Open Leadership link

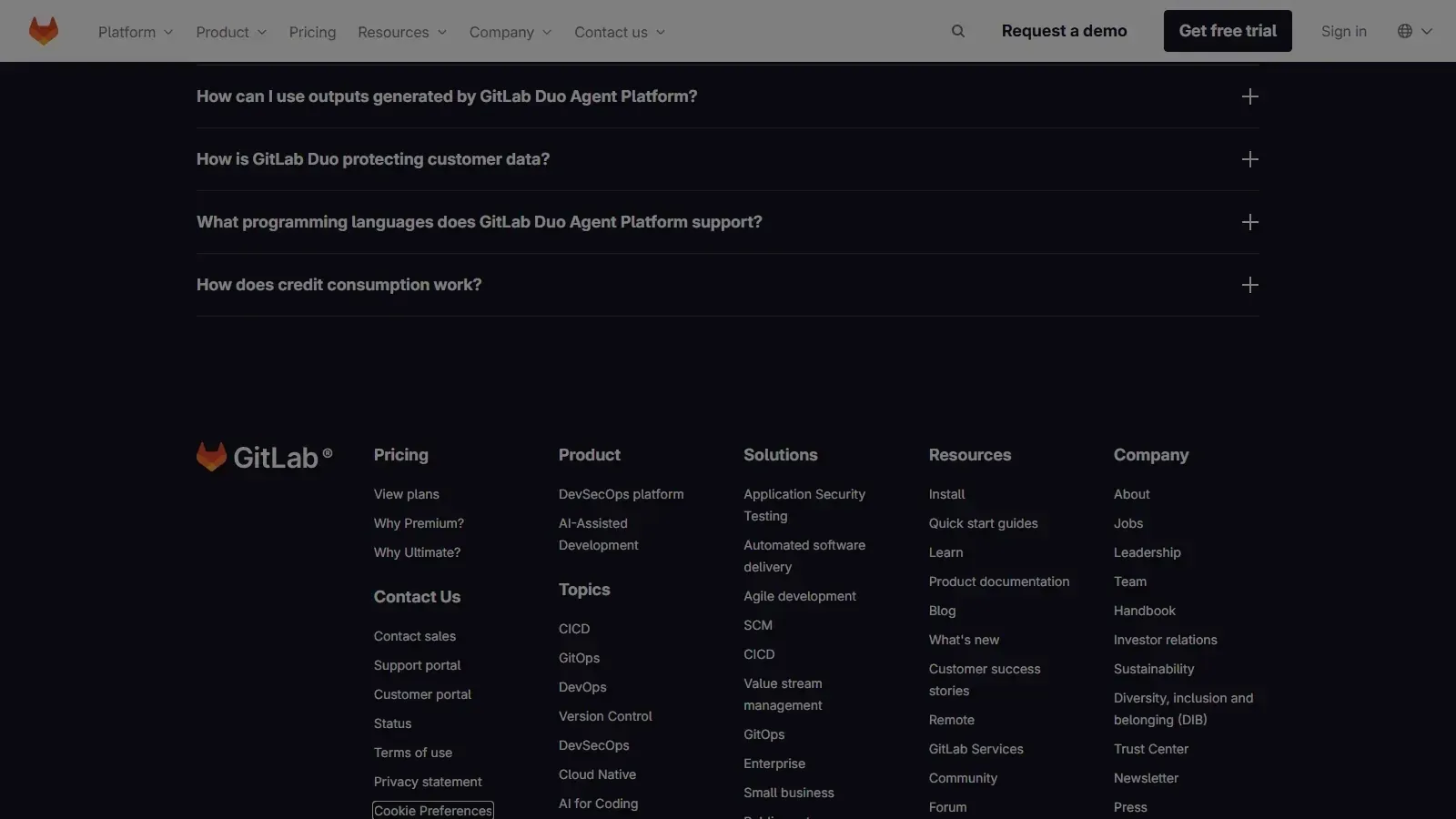(x=1147, y=552)
